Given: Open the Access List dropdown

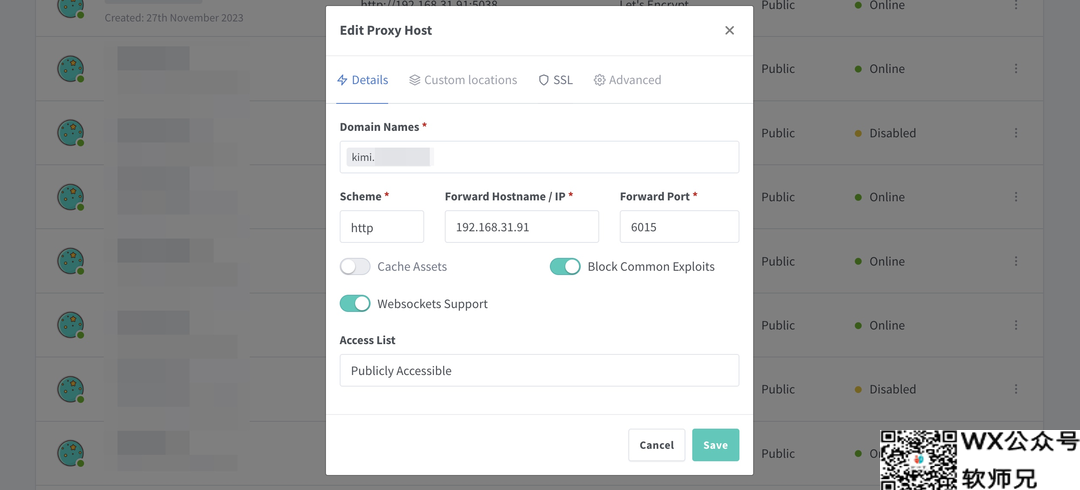Looking at the screenshot, I should click(x=539, y=370).
